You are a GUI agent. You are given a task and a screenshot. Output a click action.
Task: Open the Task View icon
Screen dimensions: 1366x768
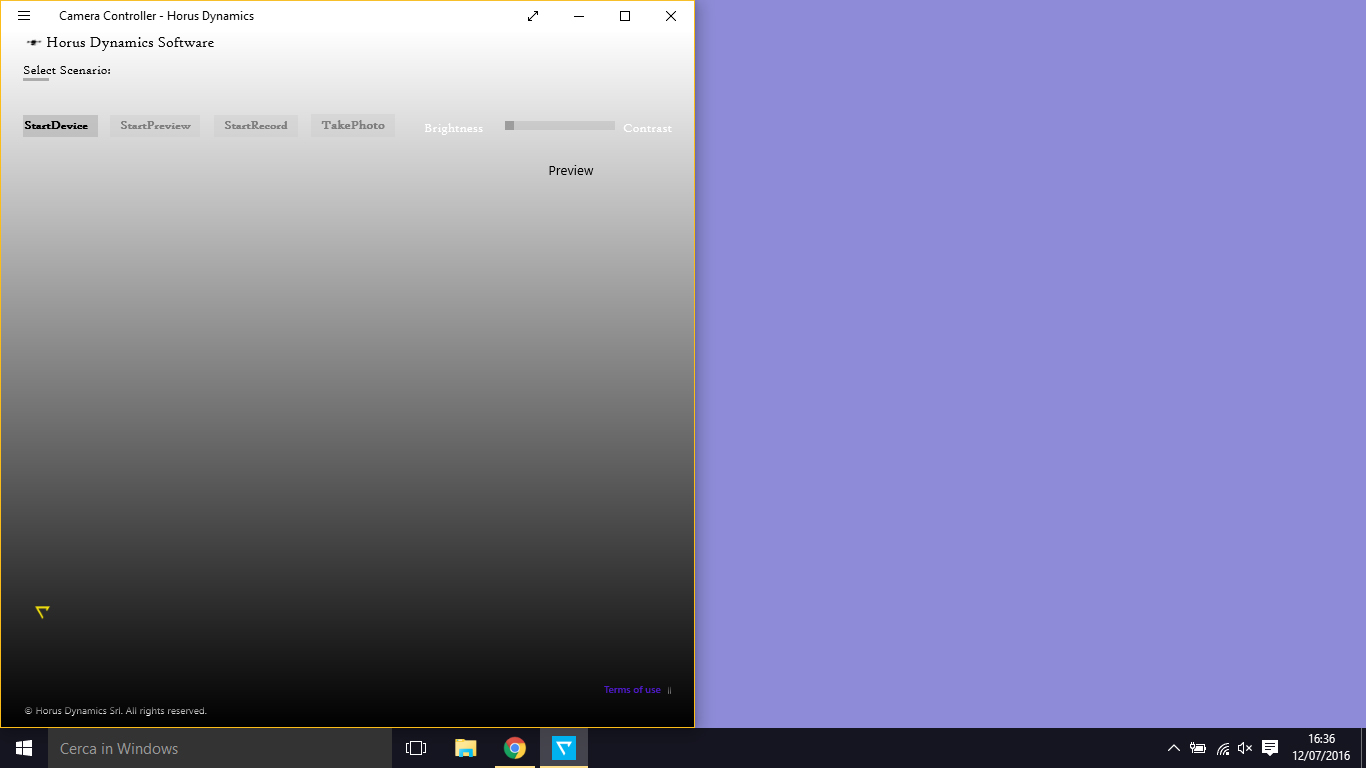(x=416, y=748)
